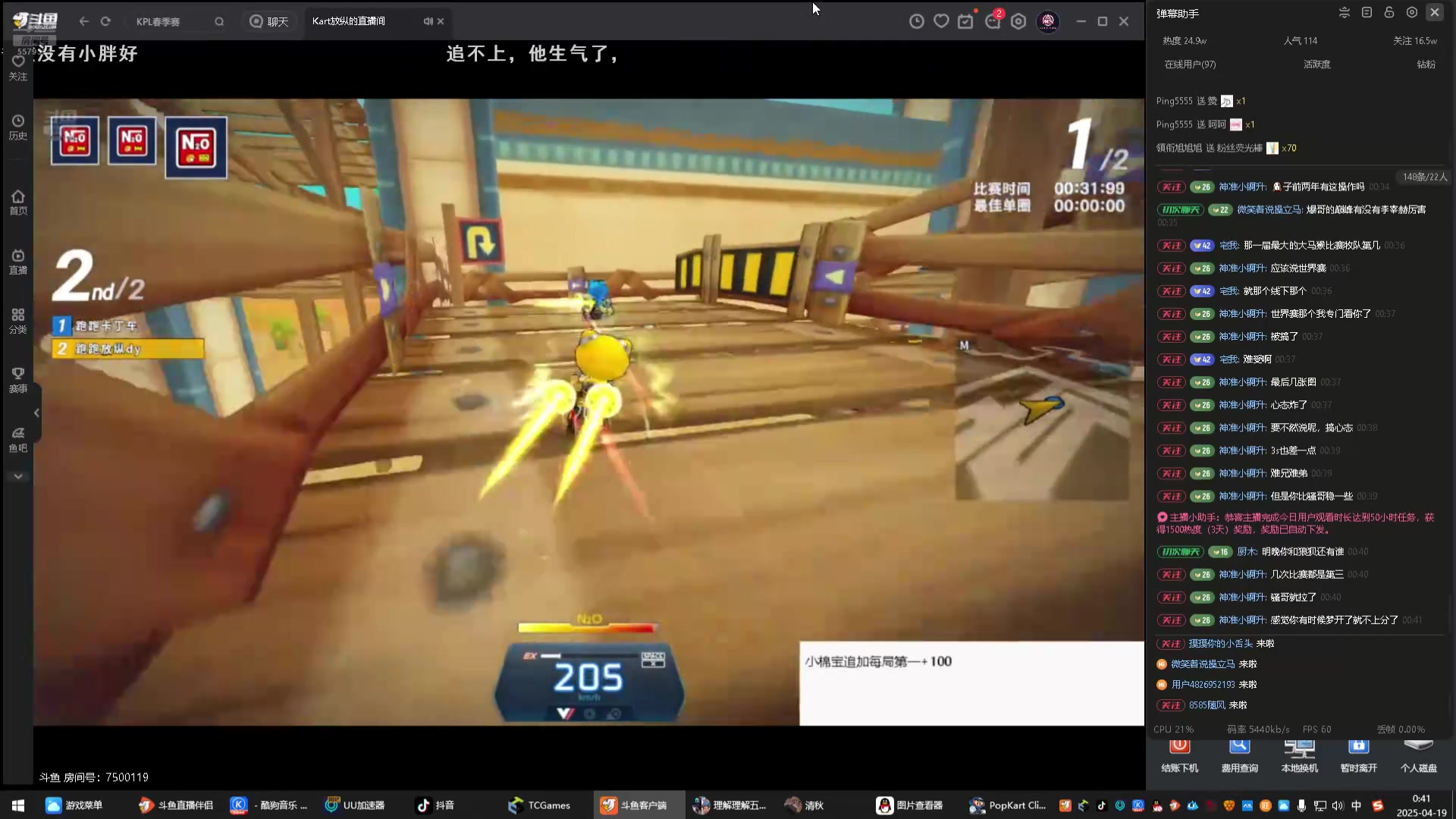Click the 关注 16.5w stat
1456x819 pixels.
(1415, 41)
